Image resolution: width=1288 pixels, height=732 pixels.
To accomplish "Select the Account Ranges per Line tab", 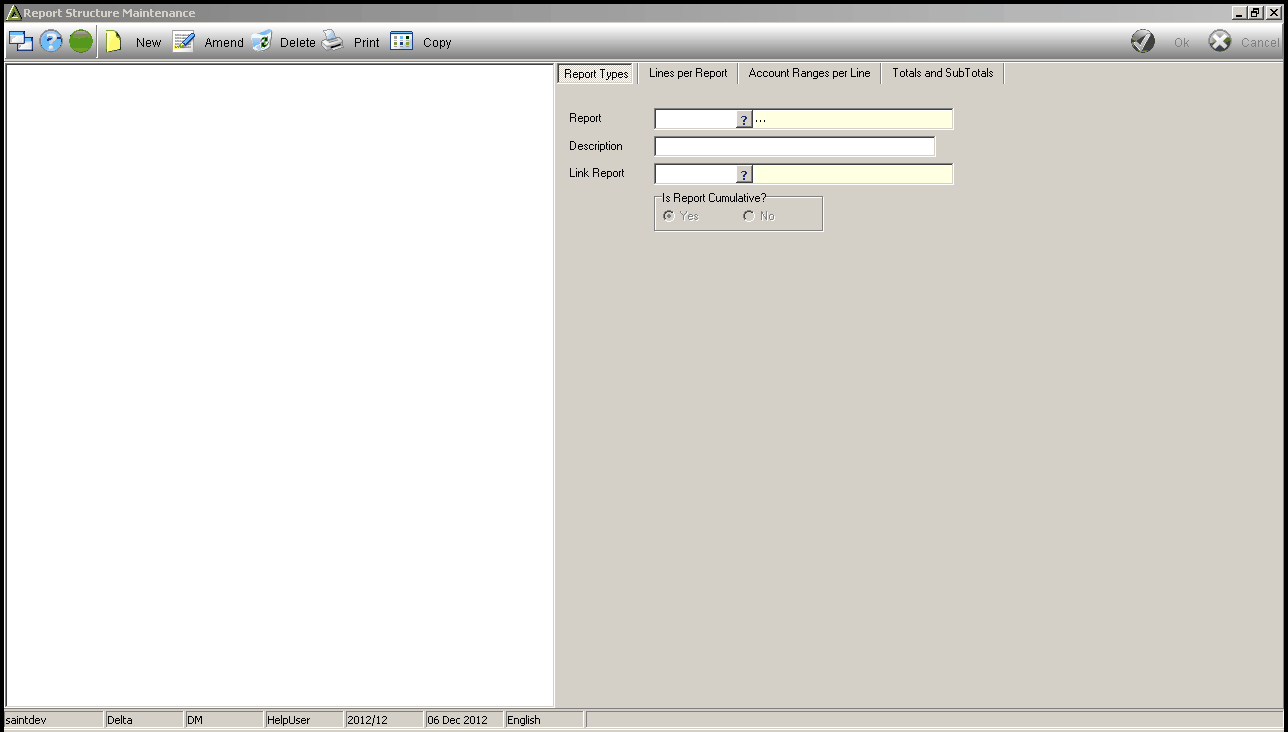I will click(809, 74).
